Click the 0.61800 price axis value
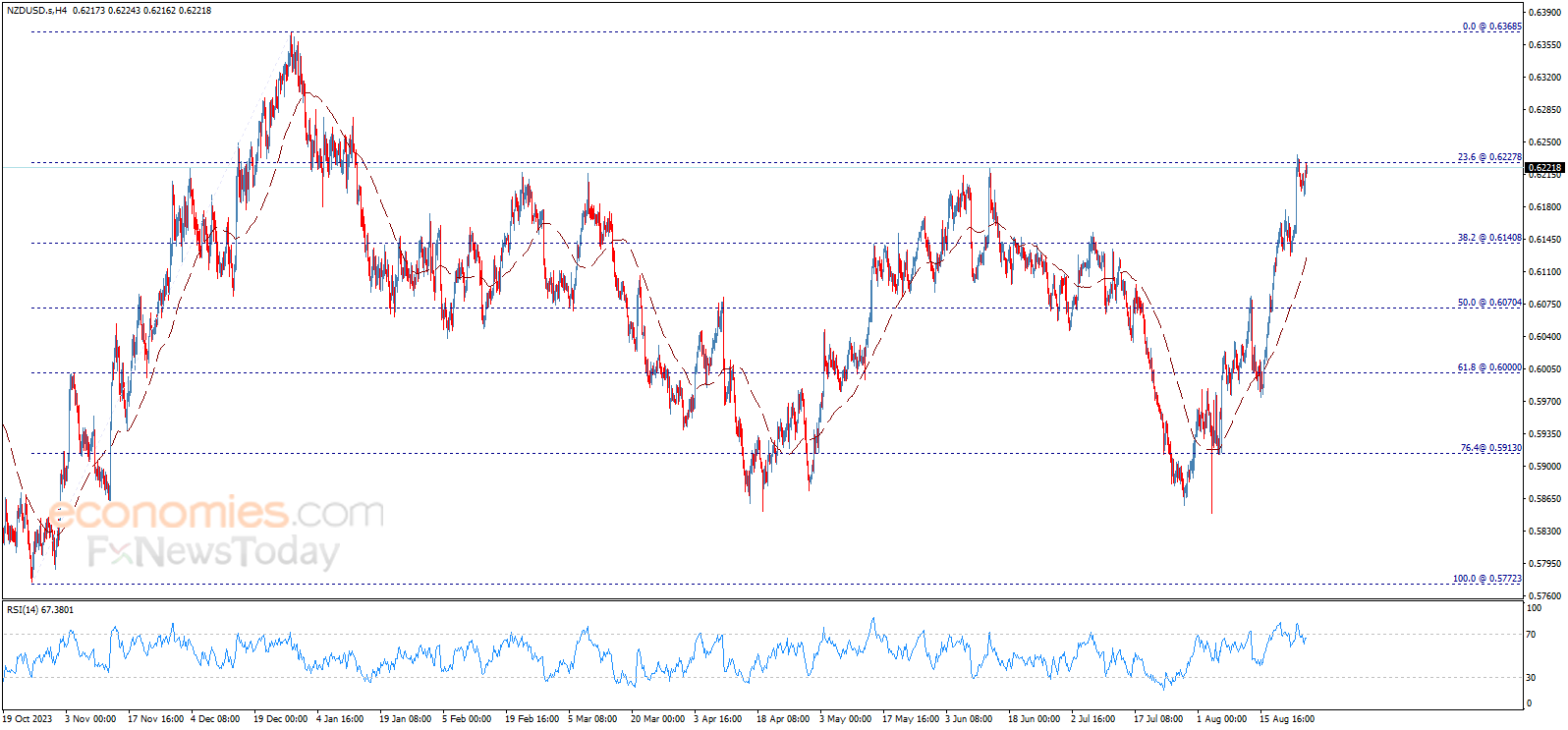 [x=1546, y=206]
